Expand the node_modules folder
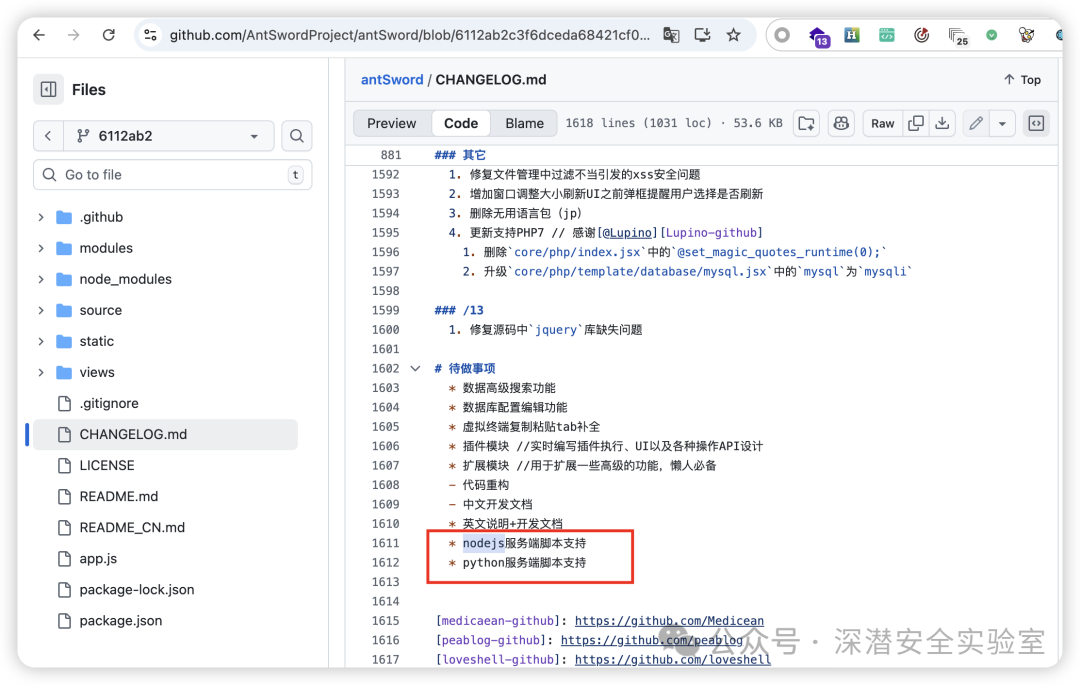Screen dimensions: 1080x685 pos(41,279)
